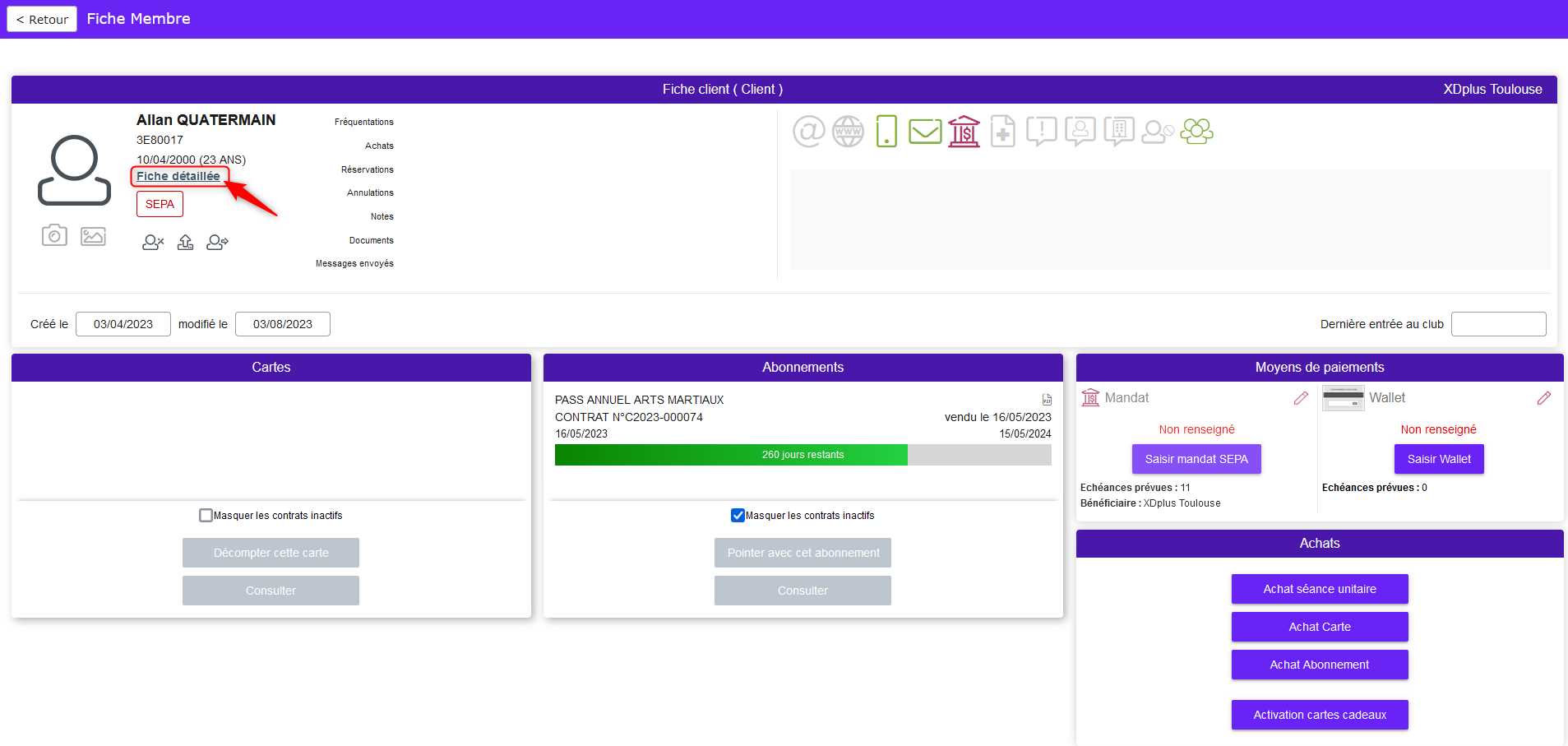Click the 260 jours restants progress bar
Screen dimensions: 1568x746
point(803,455)
